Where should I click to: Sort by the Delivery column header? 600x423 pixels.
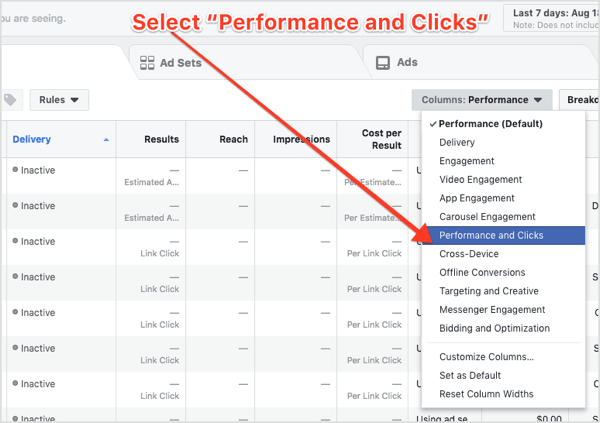click(x=32, y=139)
